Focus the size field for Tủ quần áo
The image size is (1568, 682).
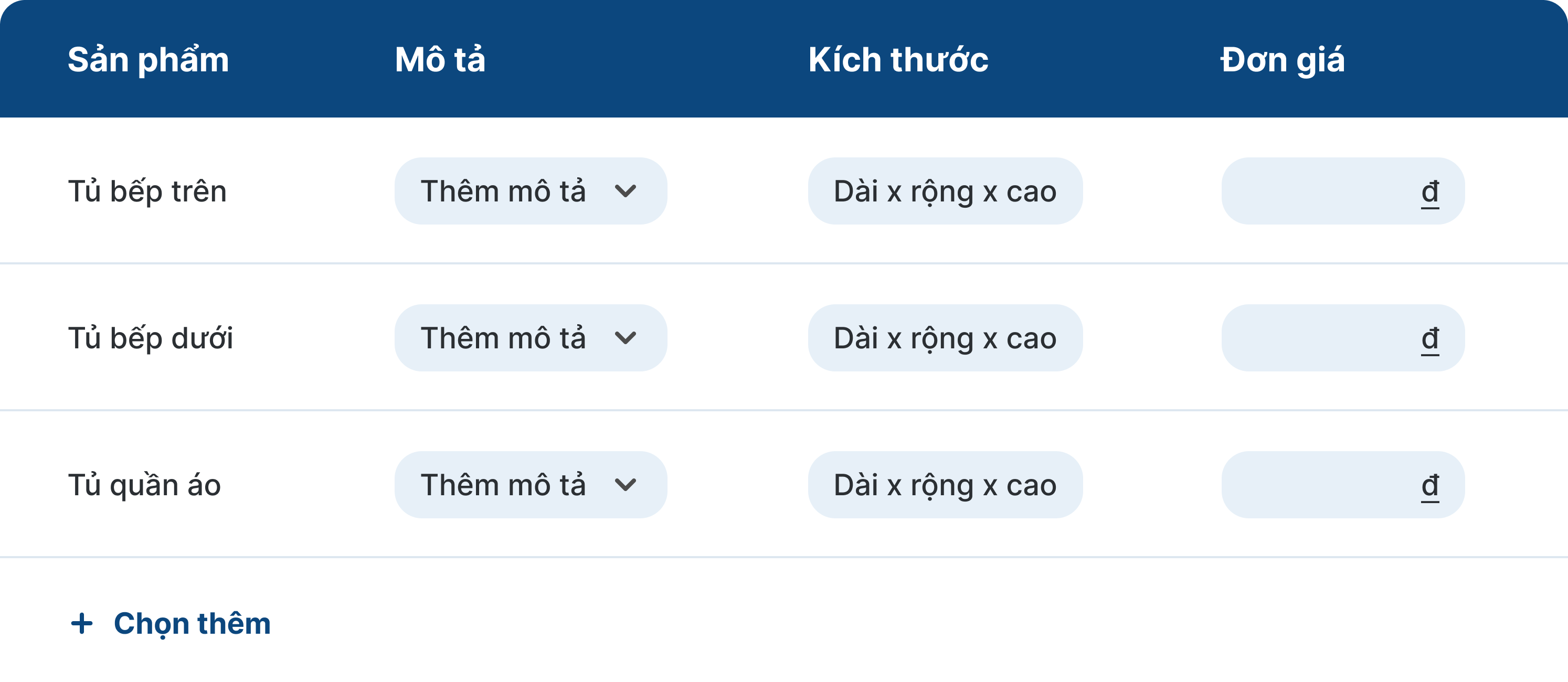[945, 485]
